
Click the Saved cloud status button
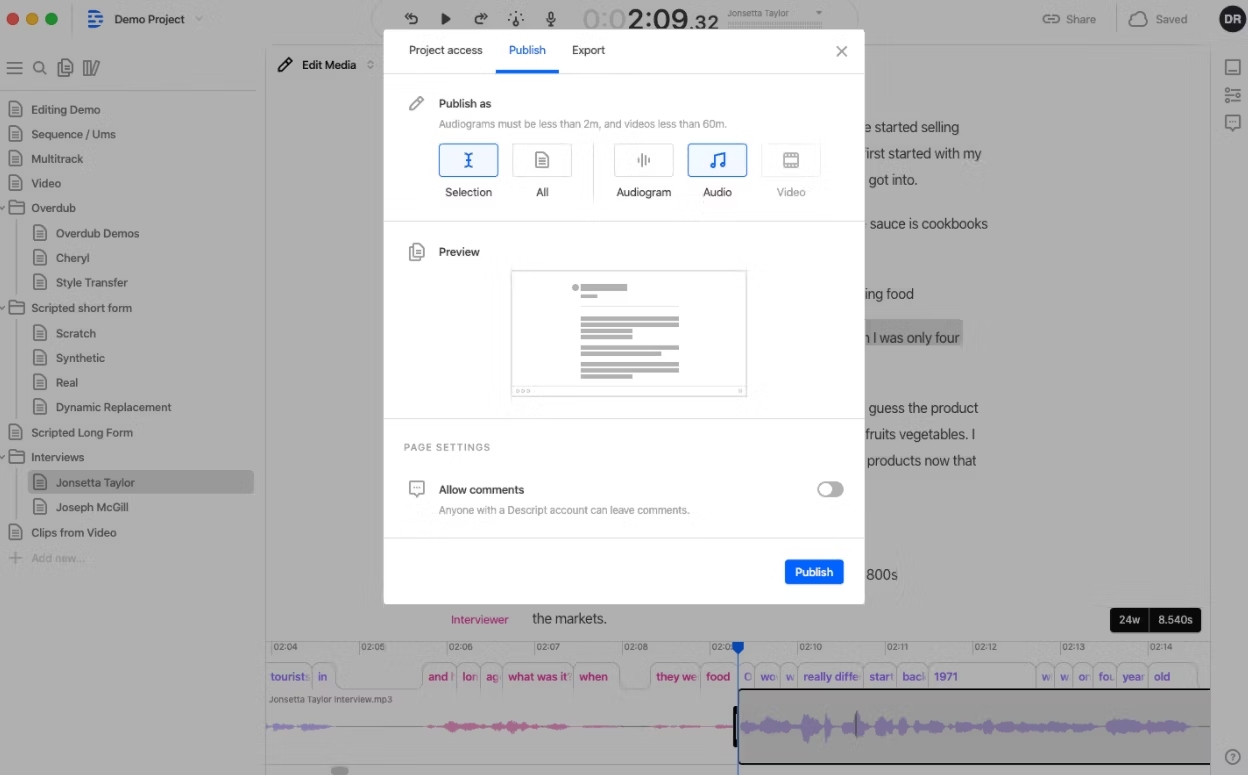click(1159, 19)
